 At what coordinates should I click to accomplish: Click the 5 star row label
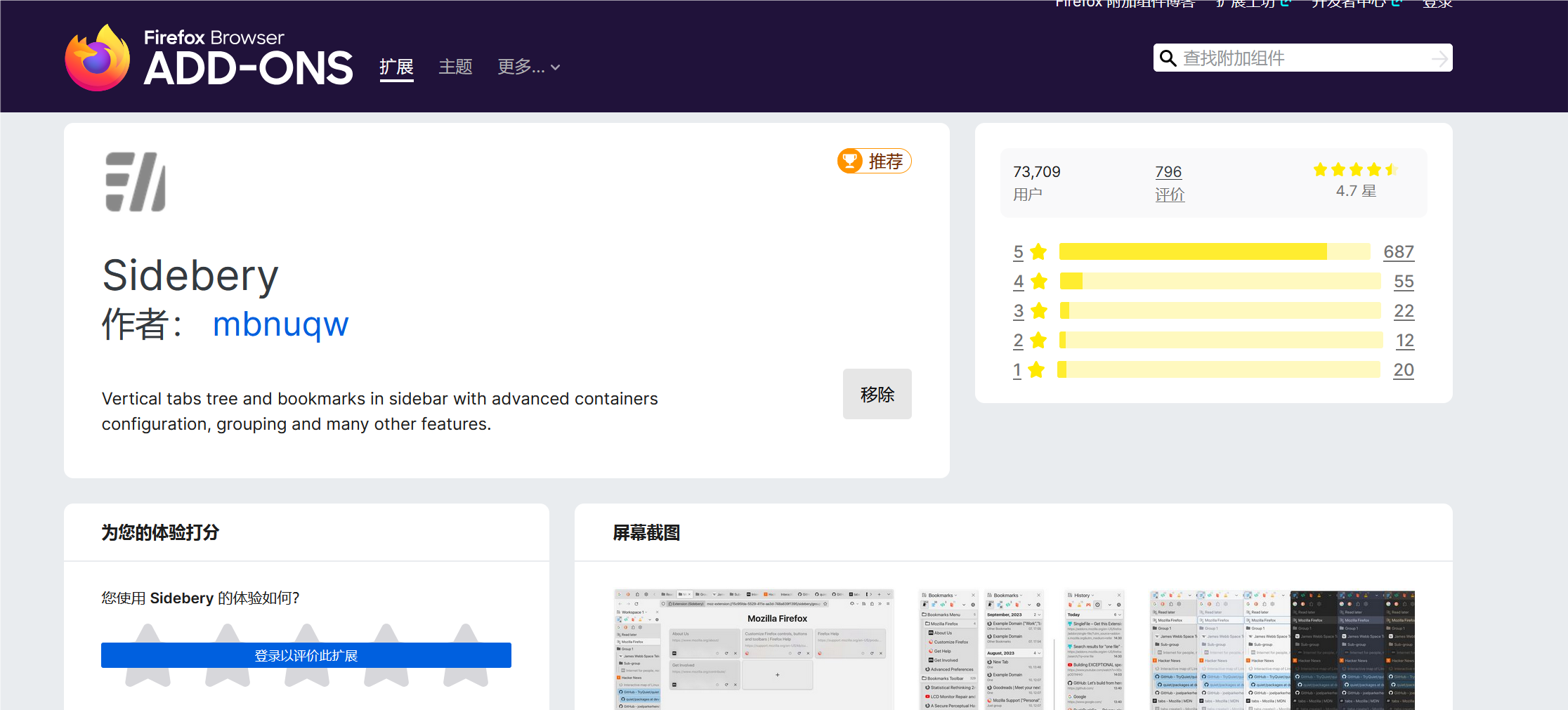point(1030,252)
